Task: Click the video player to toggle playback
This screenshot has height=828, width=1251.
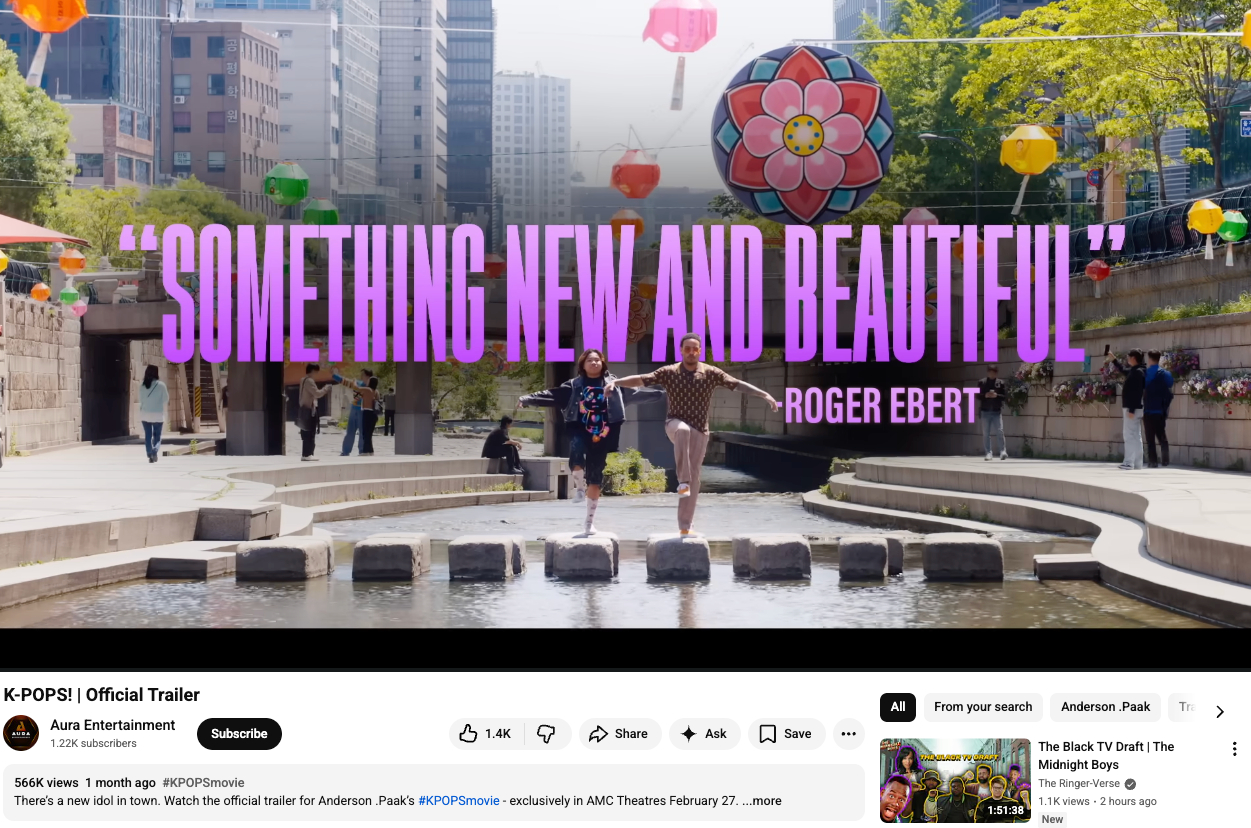Action: tap(625, 320)
